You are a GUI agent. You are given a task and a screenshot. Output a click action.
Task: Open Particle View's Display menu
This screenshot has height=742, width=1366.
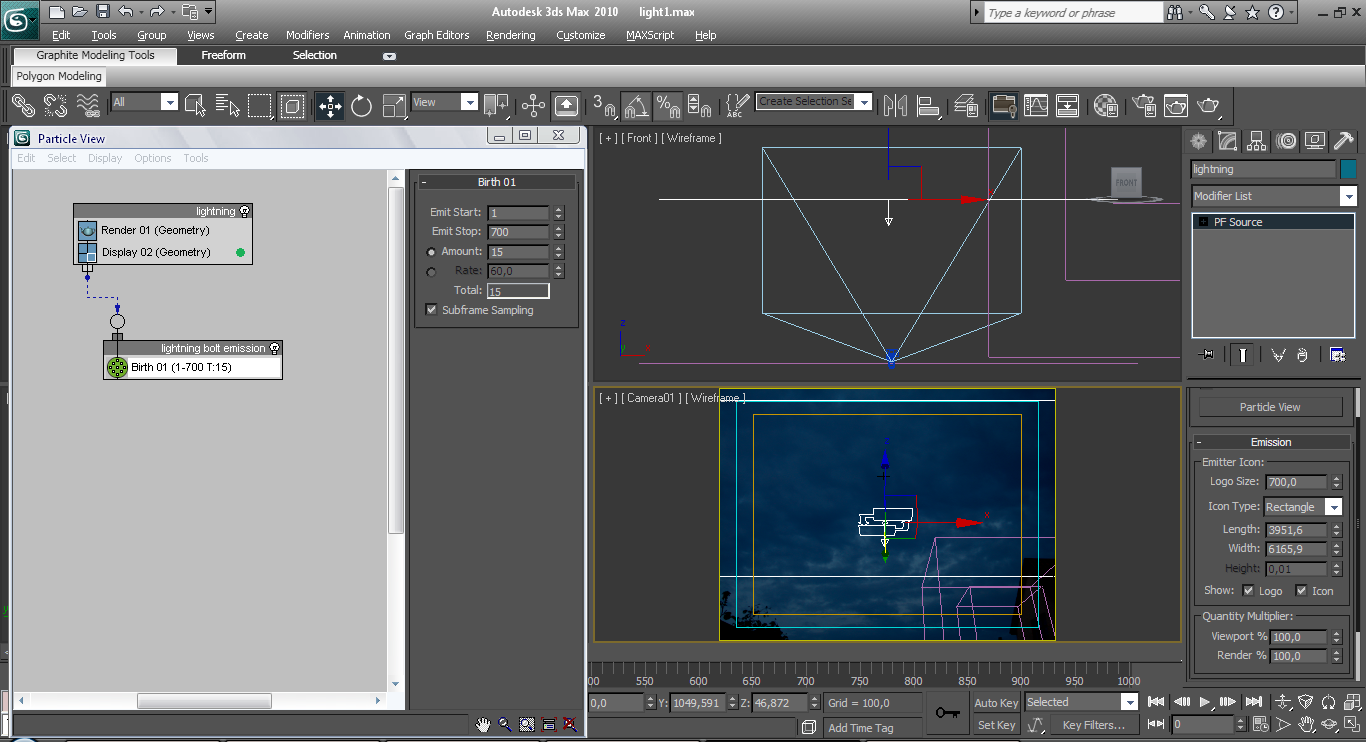tap(105, 158)
